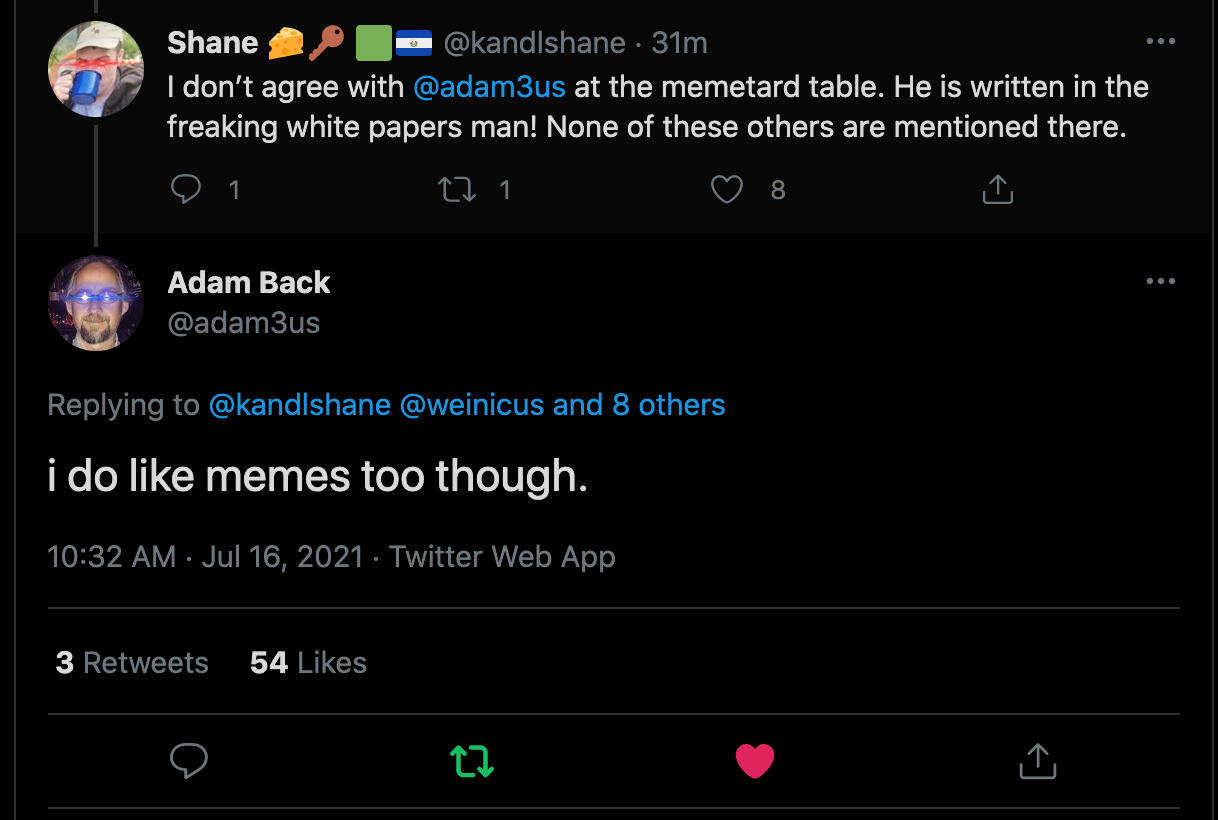The image size is (1218, 820).
Task: Open Adam Back's profile picture
Action: tap(96, 302)
